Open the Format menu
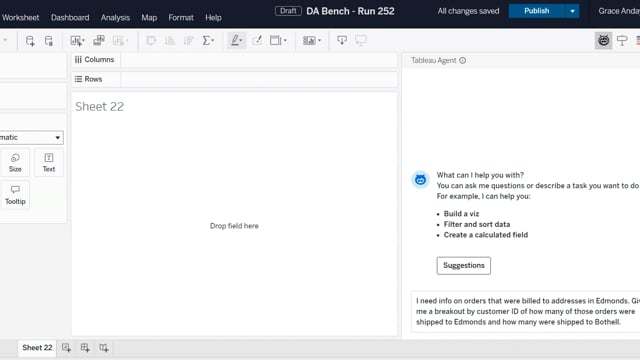Viewport: 640px width, 360px height. (x=181, y=18)
